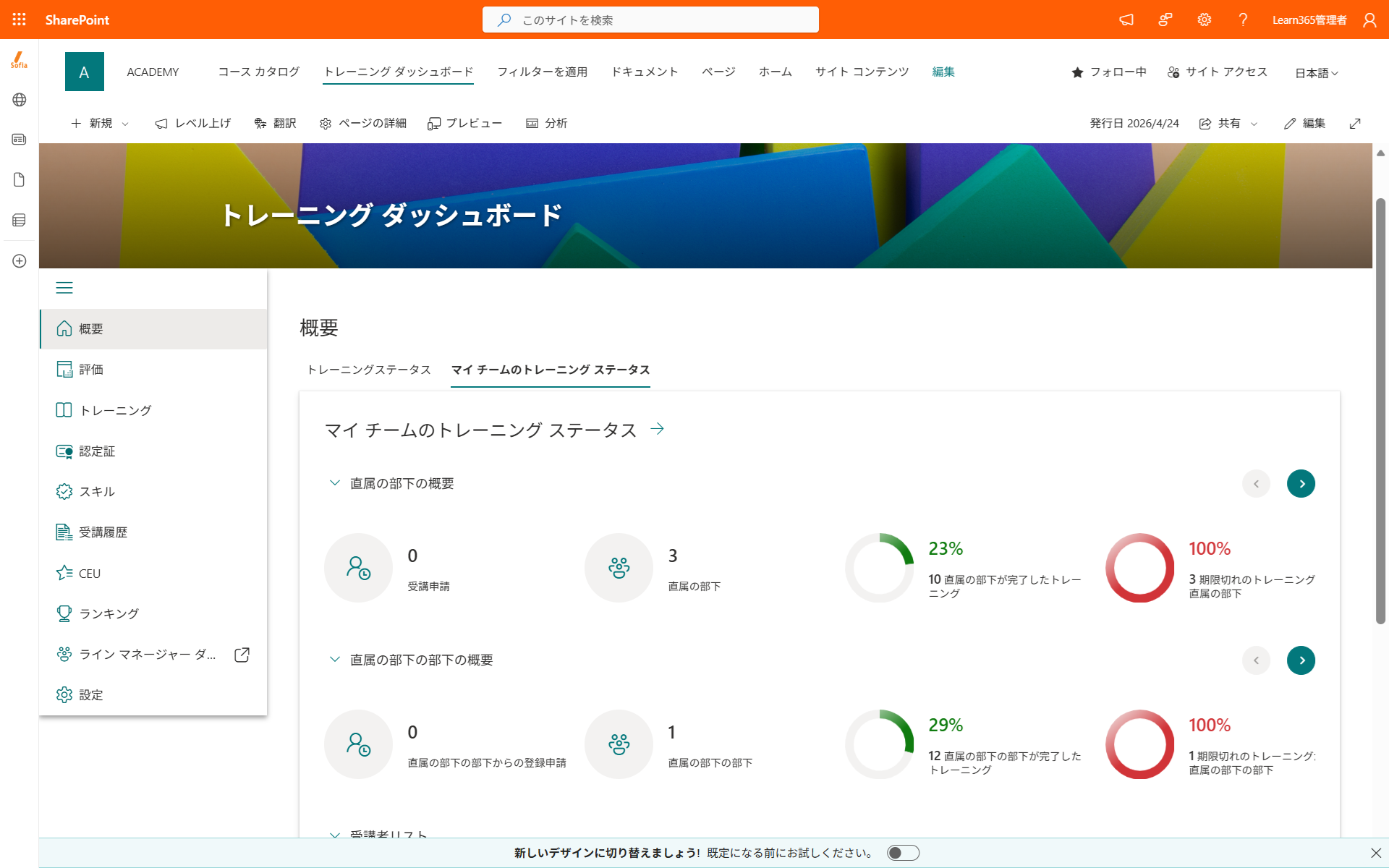Click the green 編集 navigation link

(x=943, y=72)
